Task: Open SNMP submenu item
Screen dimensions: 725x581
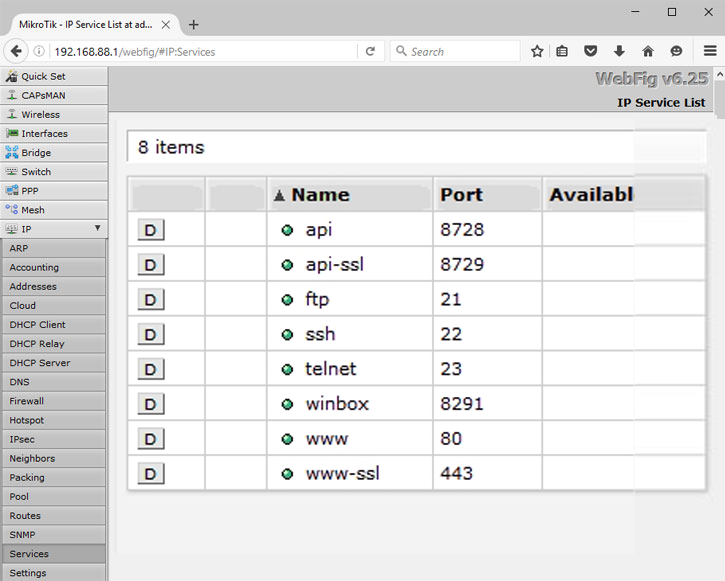Action: (54, 534)
